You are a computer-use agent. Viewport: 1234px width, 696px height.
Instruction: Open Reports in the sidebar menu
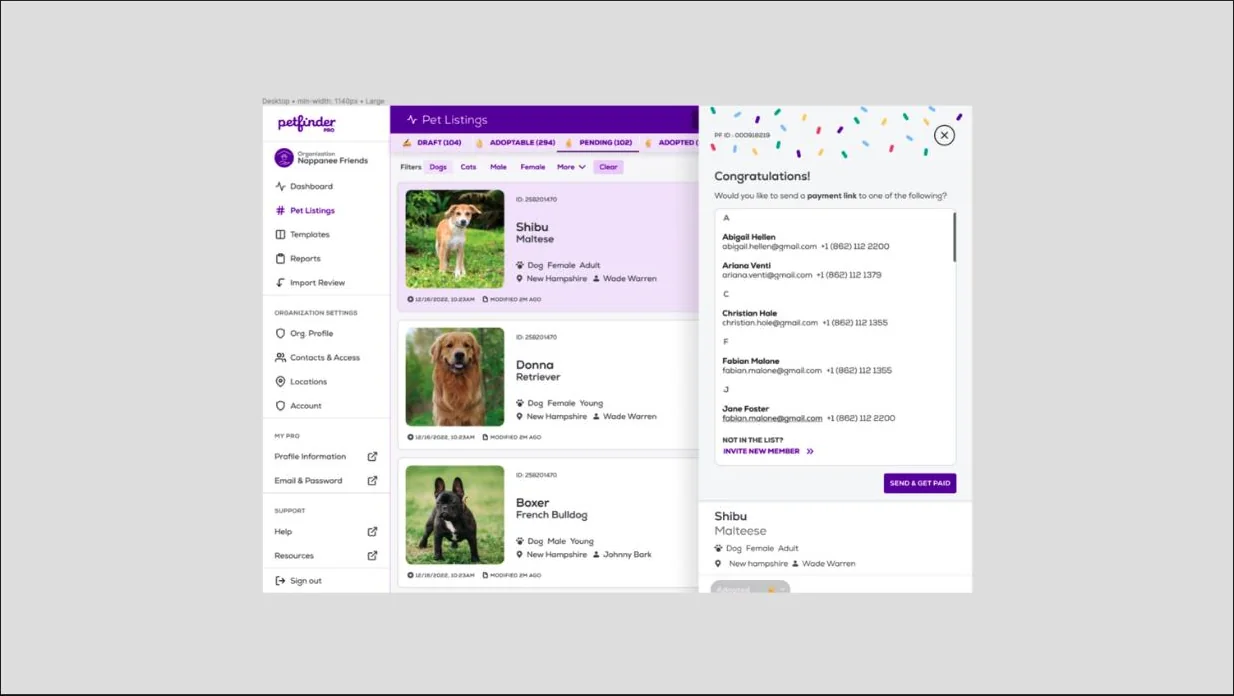pos(305,258)
